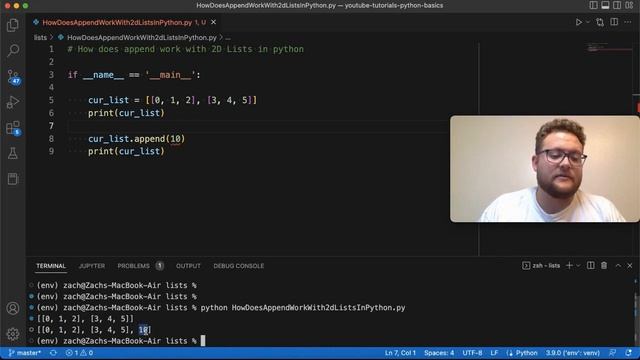Click line number 5 in the gutter
640x360 pixels.
tap(51, 100)
